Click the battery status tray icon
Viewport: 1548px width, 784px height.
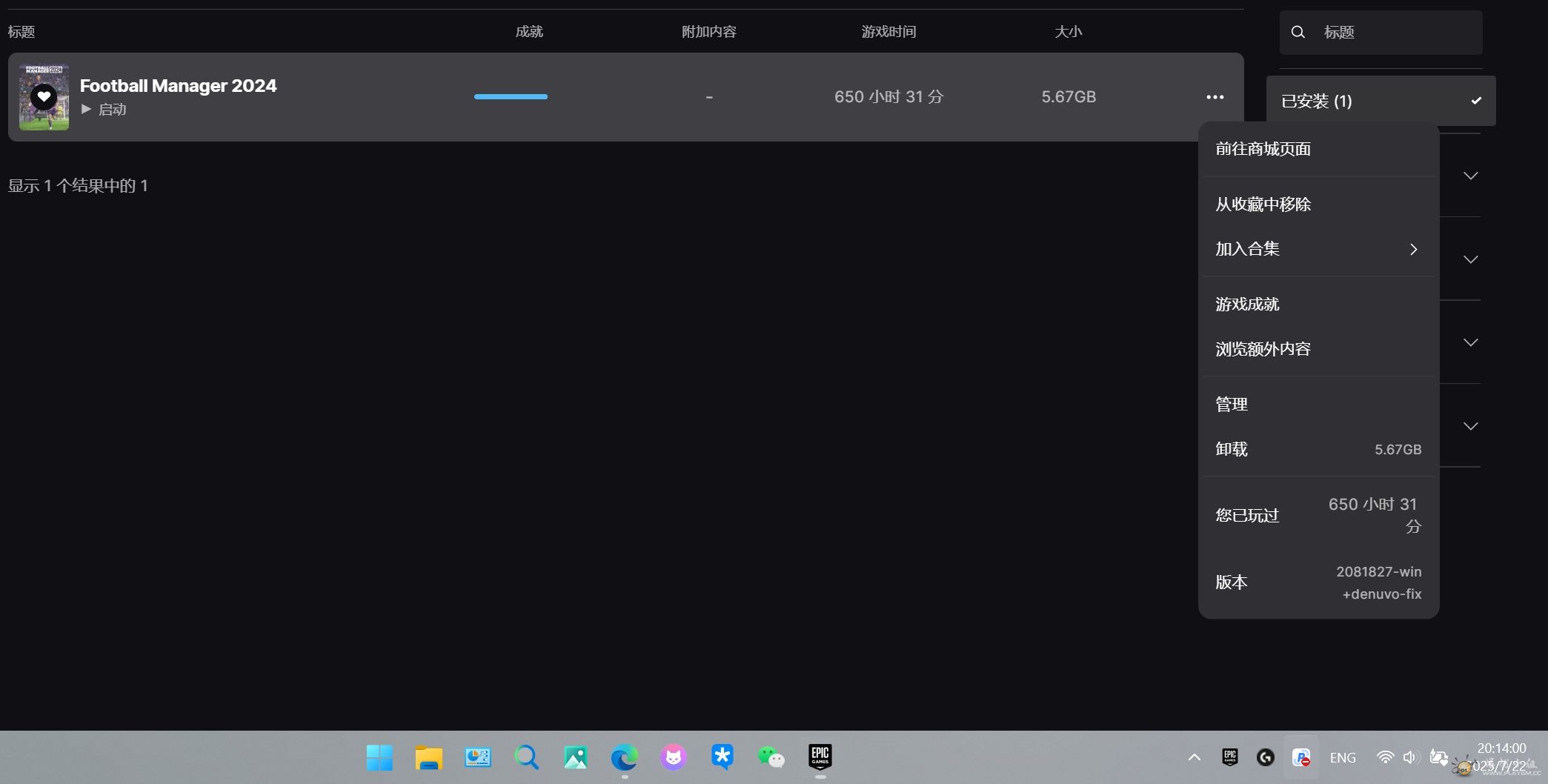1438,757
